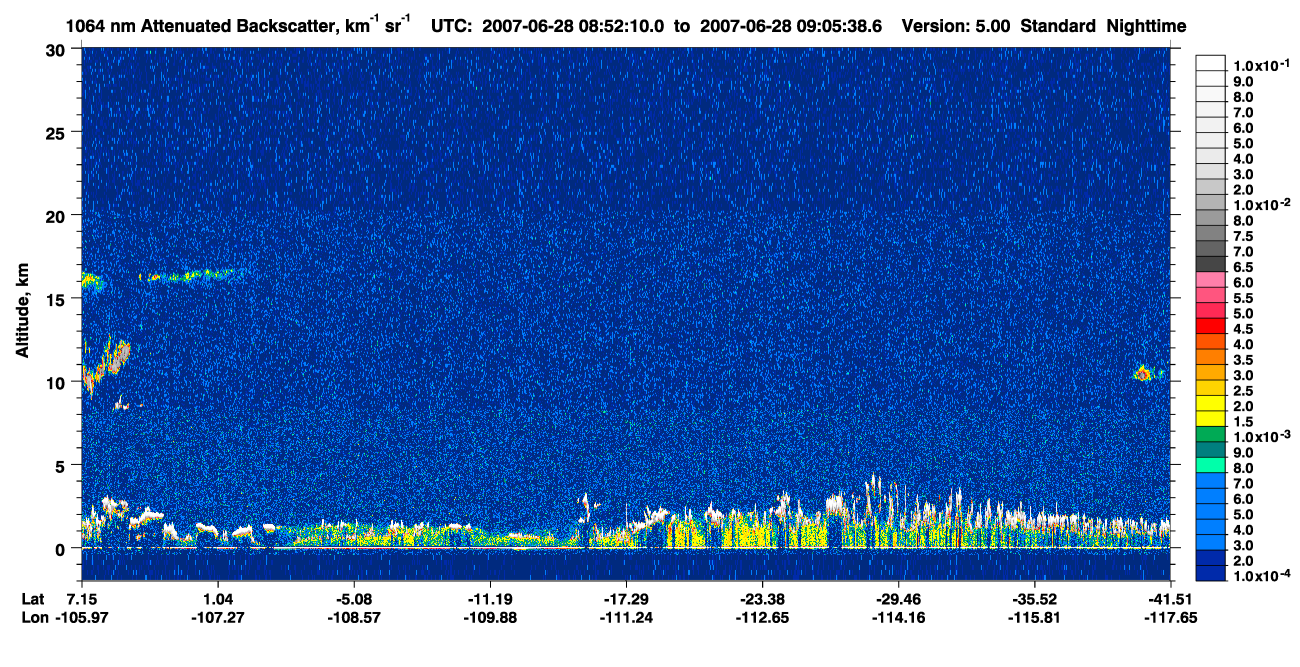This screenshot has height=667, width=1300.
Task: Click longitude value '-111.24'
Action: coord(626,618)
